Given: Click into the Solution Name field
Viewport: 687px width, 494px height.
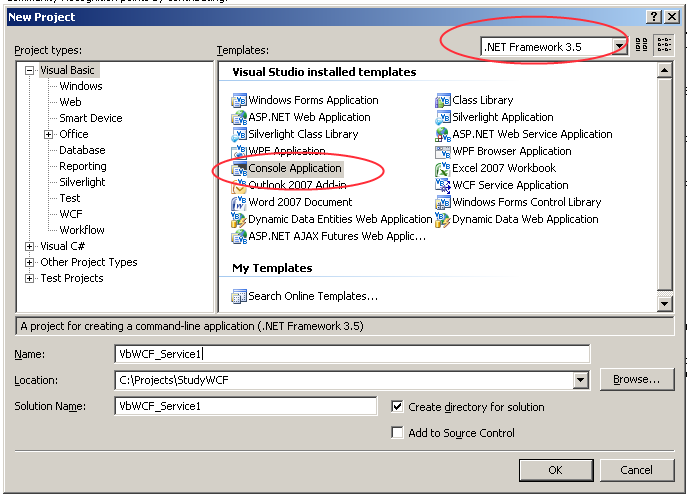Looking at the screenshot, I should tap(246, 406).
